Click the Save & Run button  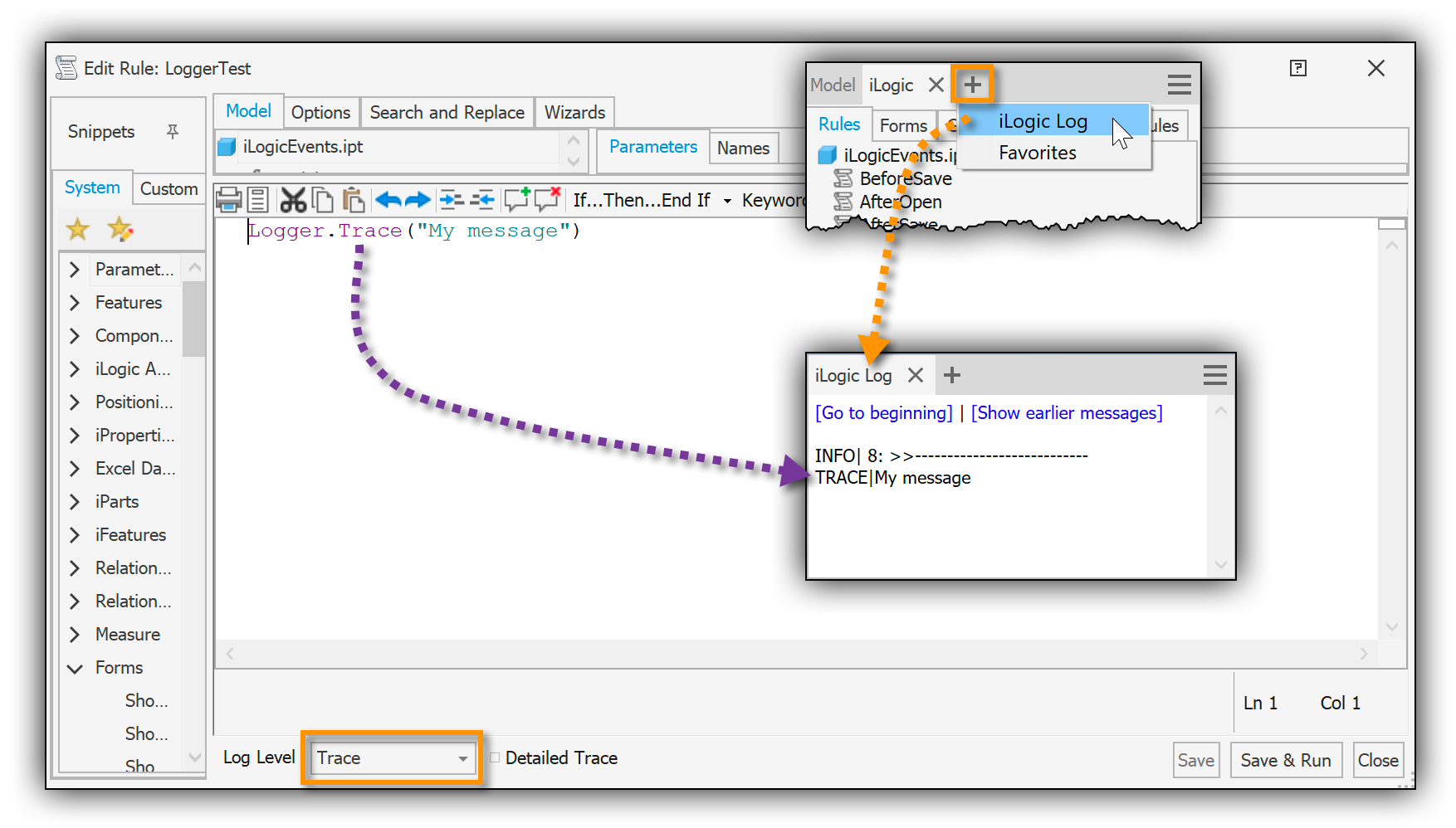coord(1286,760)
